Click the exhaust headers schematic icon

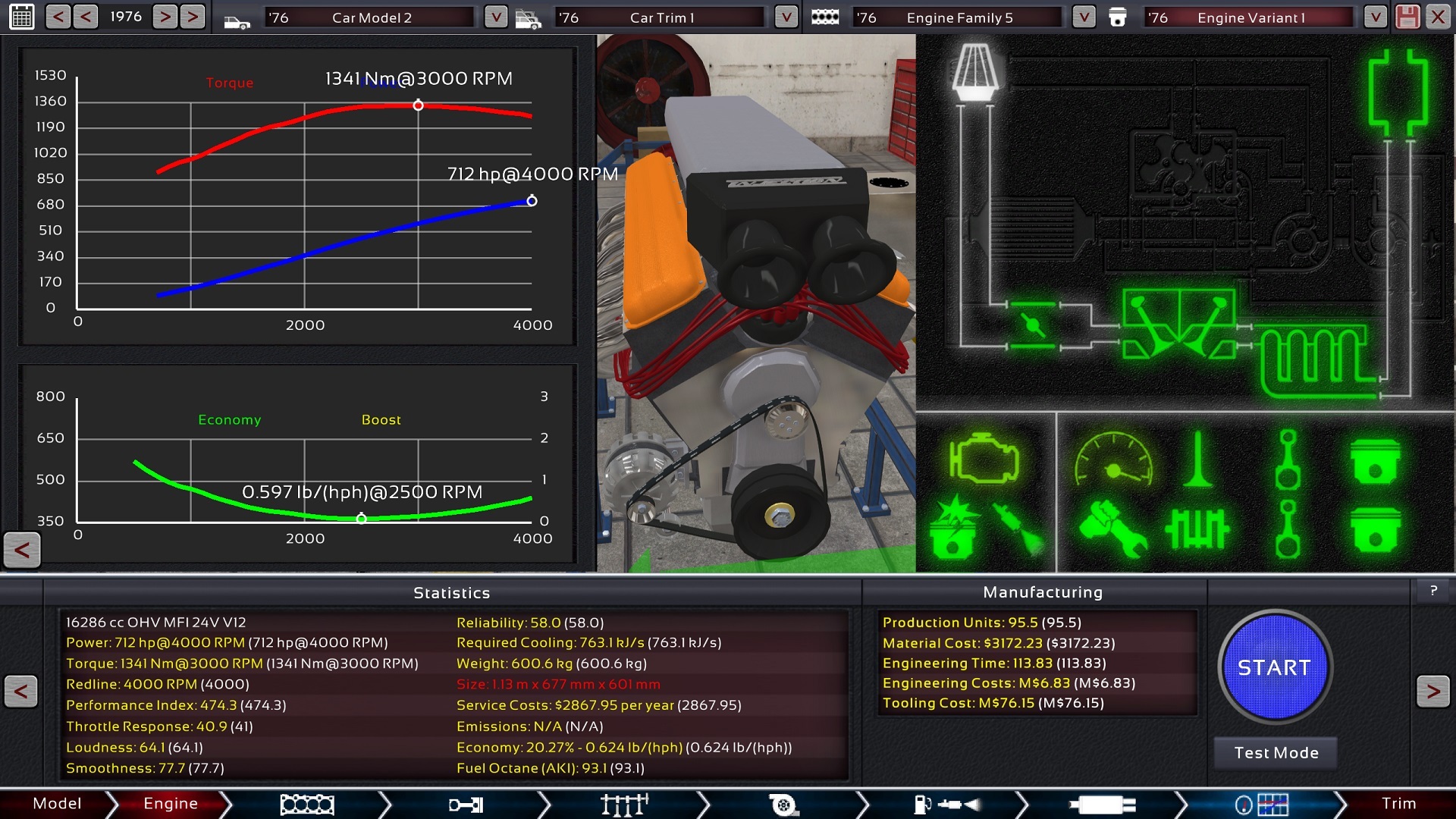click(1318, 358)
